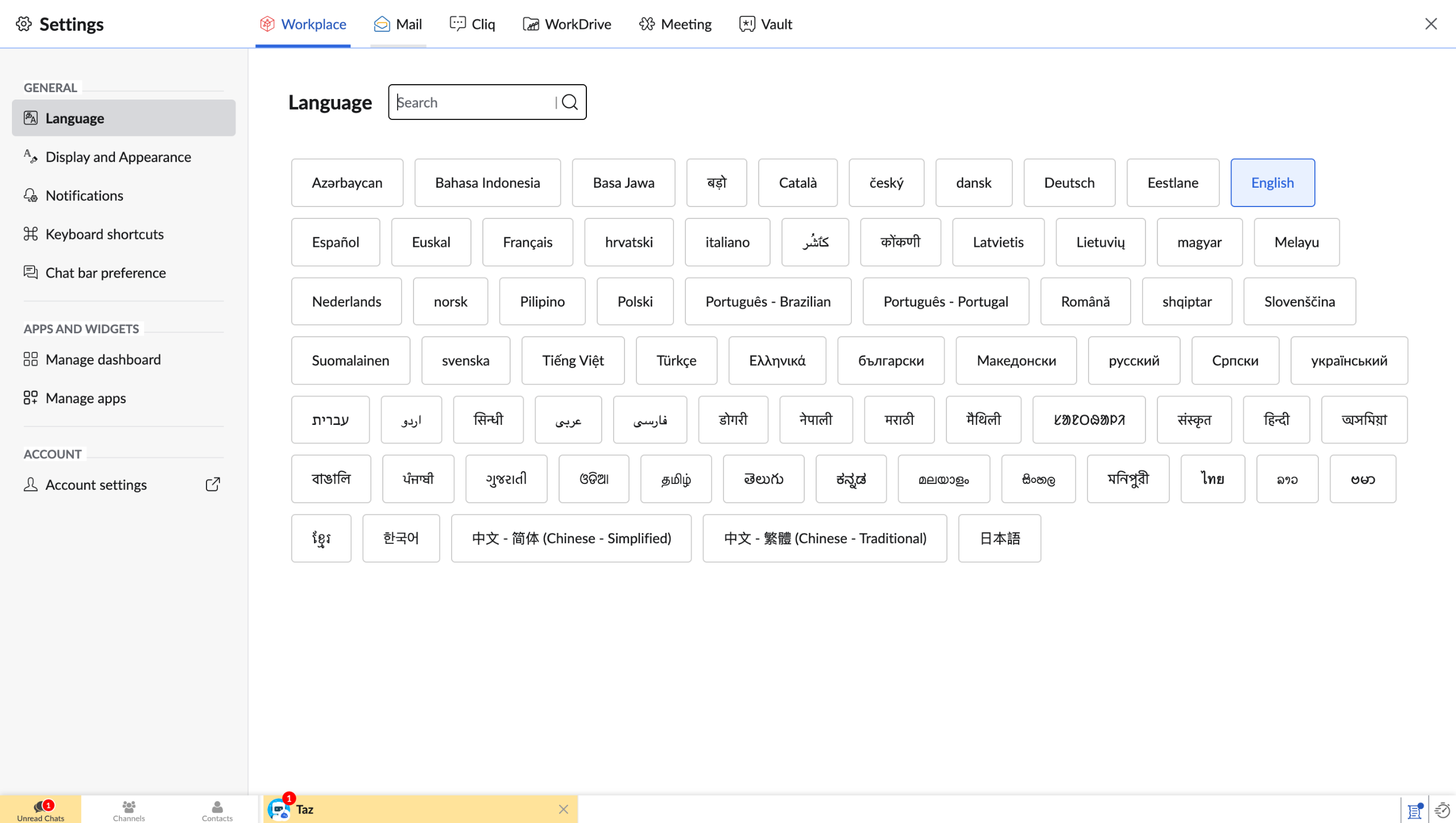Switch to the Cliq settings tab
Viewport: 1456px width, 823px height.
pyautogui.click(x=472, y=24)
